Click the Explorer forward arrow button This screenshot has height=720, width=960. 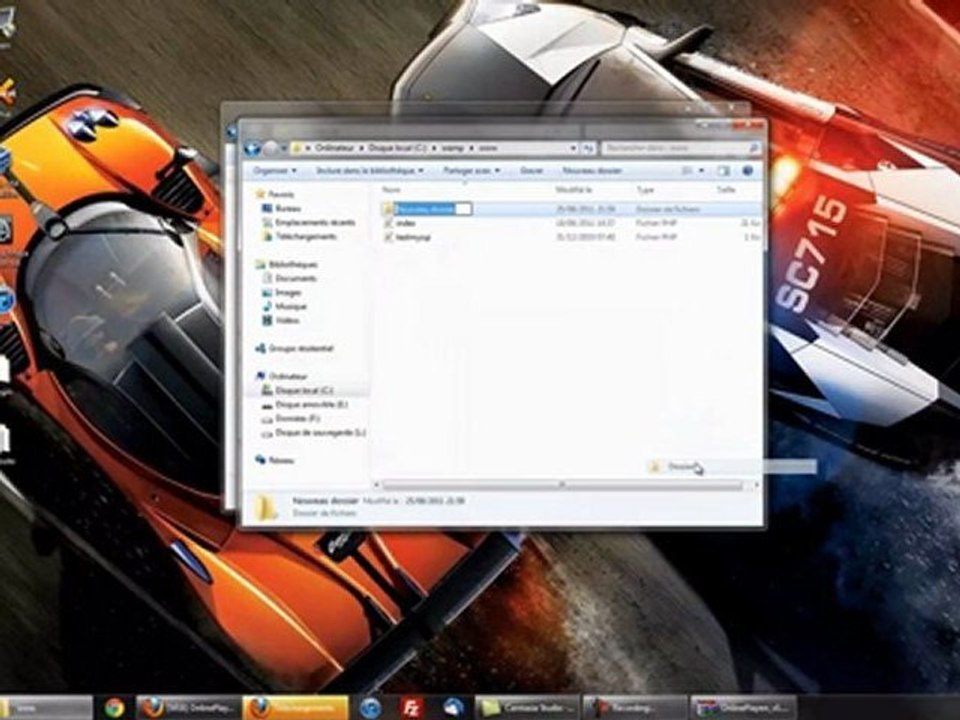point(270,148)
